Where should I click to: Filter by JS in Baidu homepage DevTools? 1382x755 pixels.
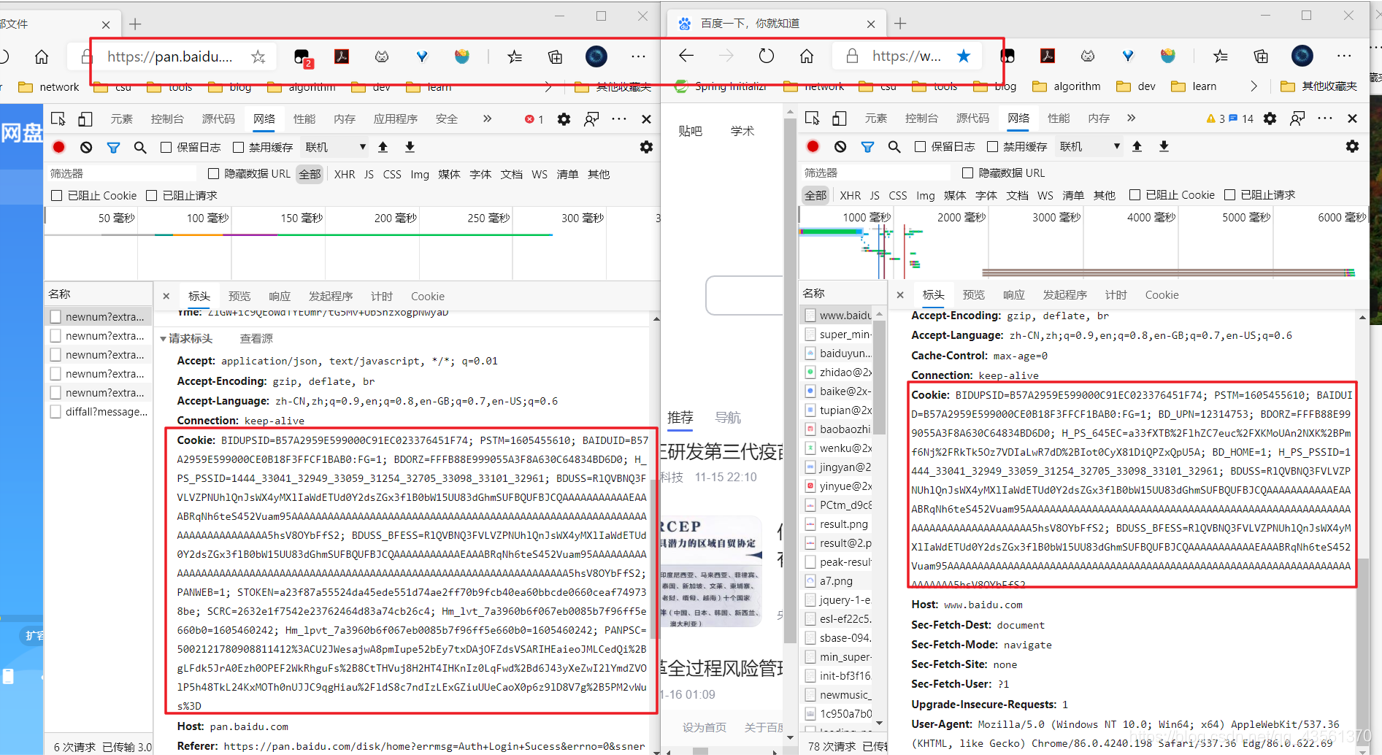click(x=874, y=195)
